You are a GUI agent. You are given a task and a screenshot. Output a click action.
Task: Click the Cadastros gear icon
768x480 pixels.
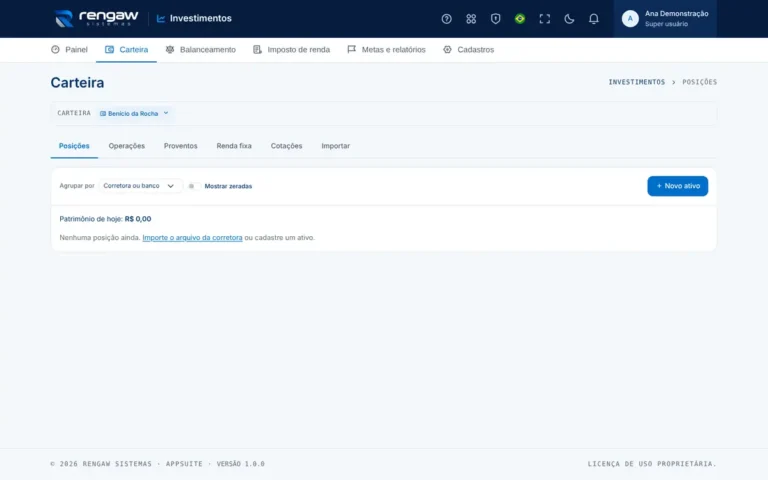coord(447,49)
